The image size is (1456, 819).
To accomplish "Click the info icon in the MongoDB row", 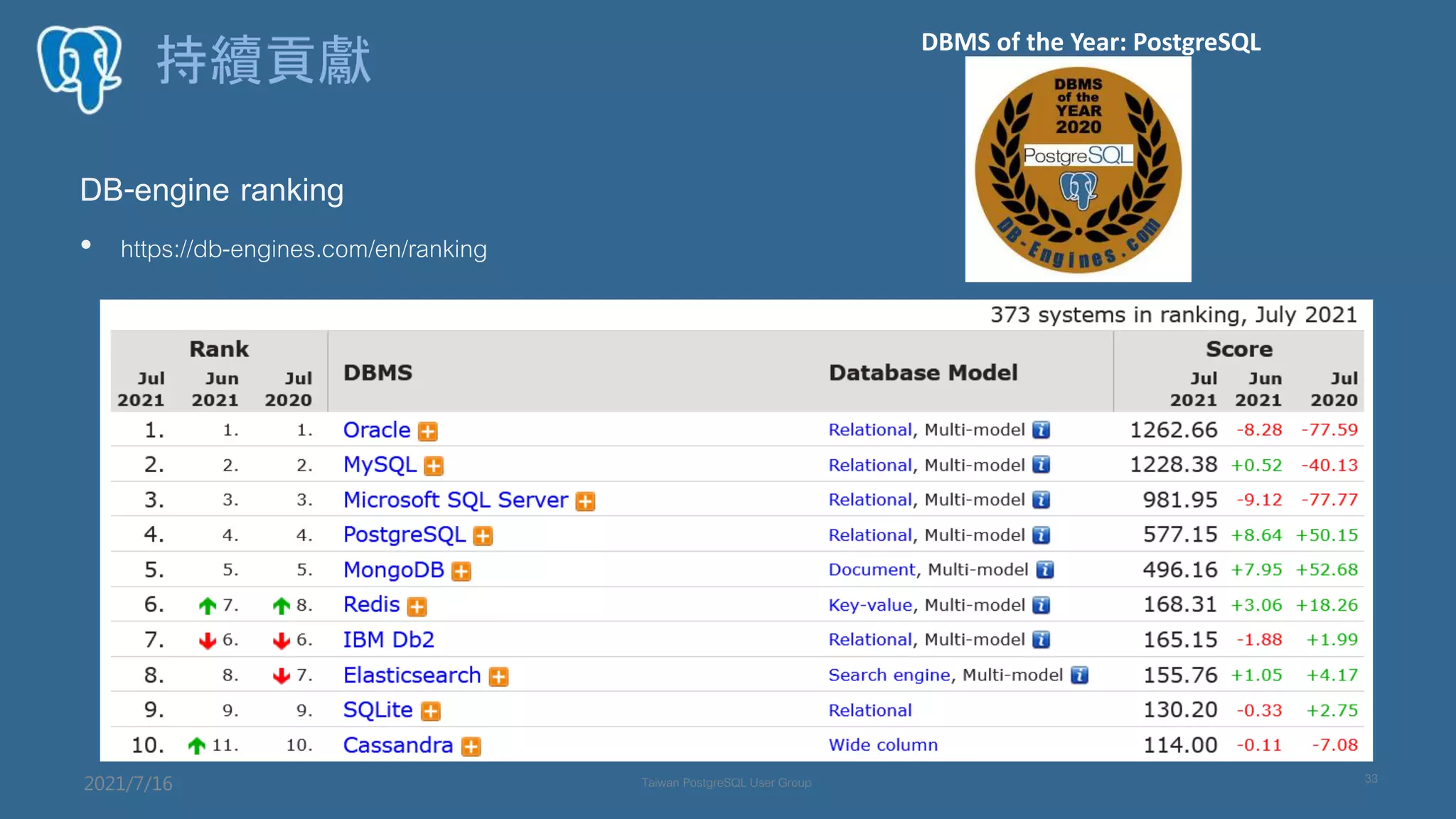I will (1044, 569).
